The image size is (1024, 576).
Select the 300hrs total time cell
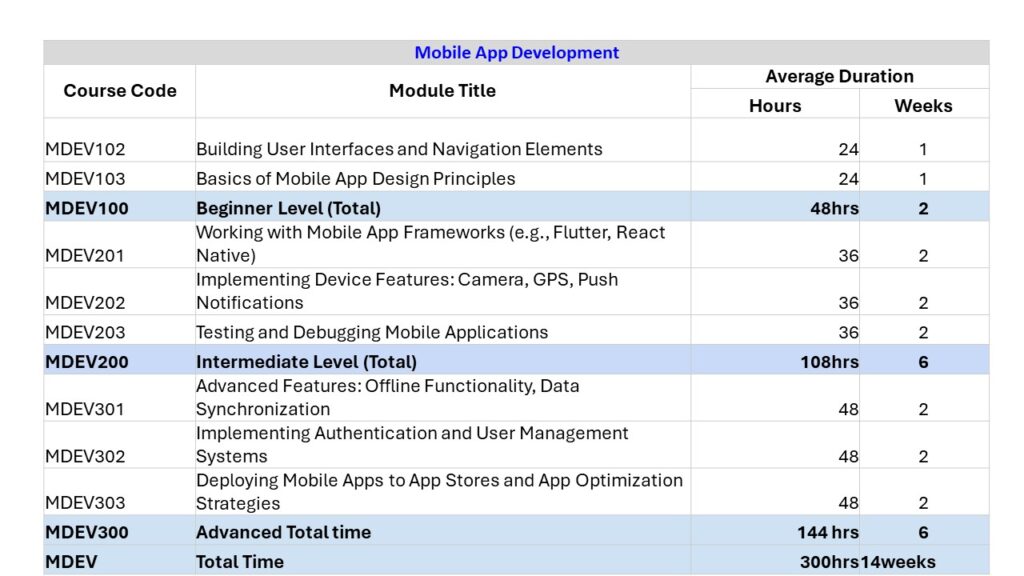(828, 561)
